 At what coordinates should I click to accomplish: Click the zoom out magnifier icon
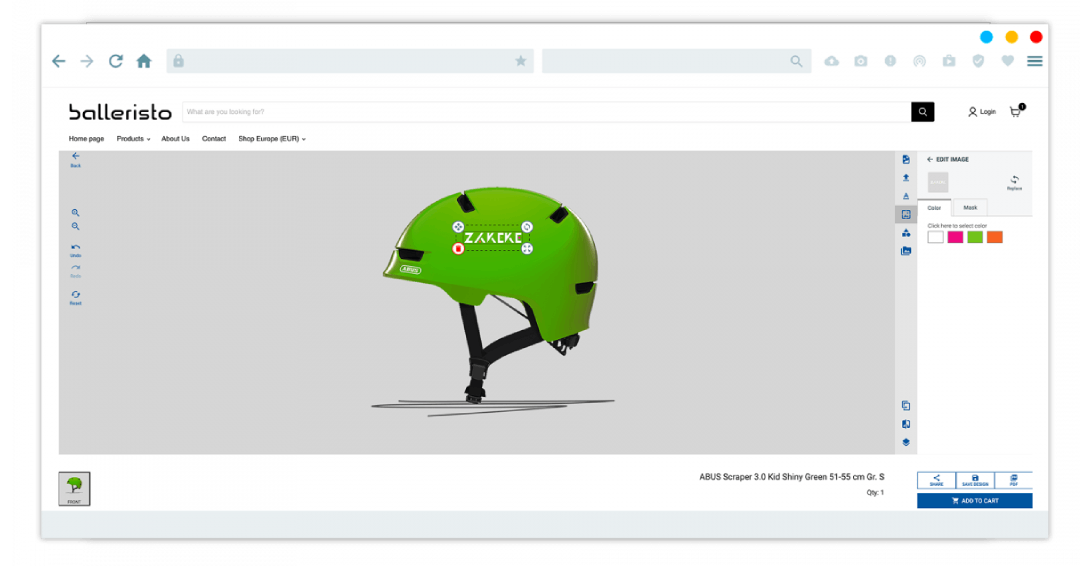(x=75, y=227)
